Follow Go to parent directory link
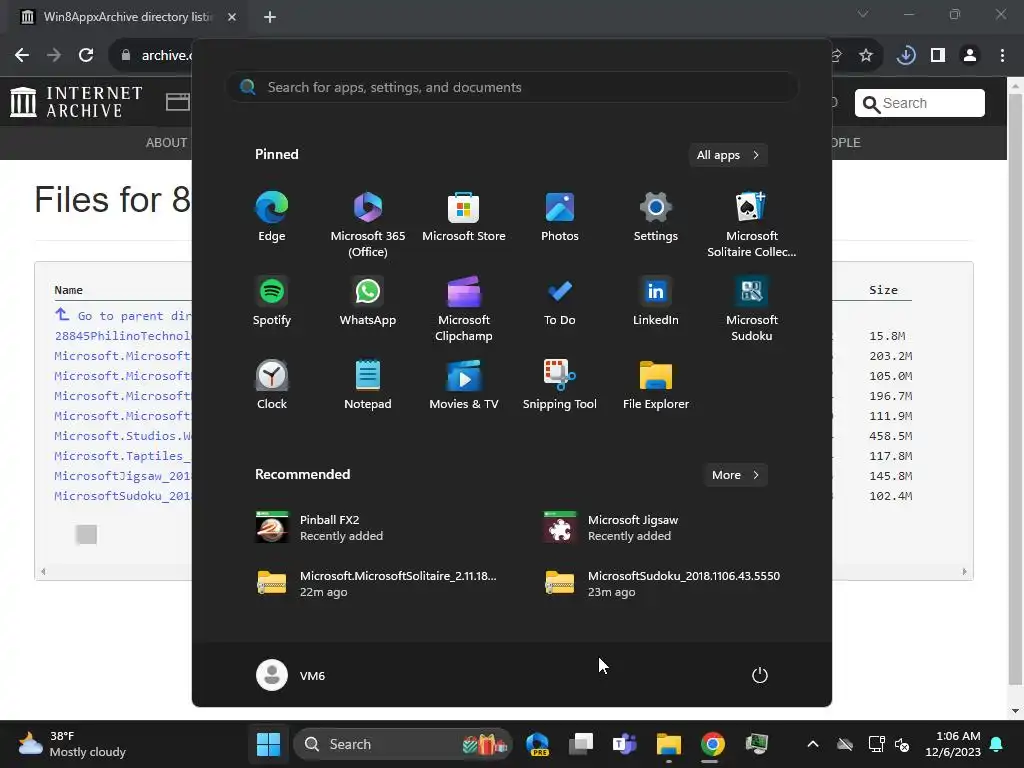 (123, 315)
